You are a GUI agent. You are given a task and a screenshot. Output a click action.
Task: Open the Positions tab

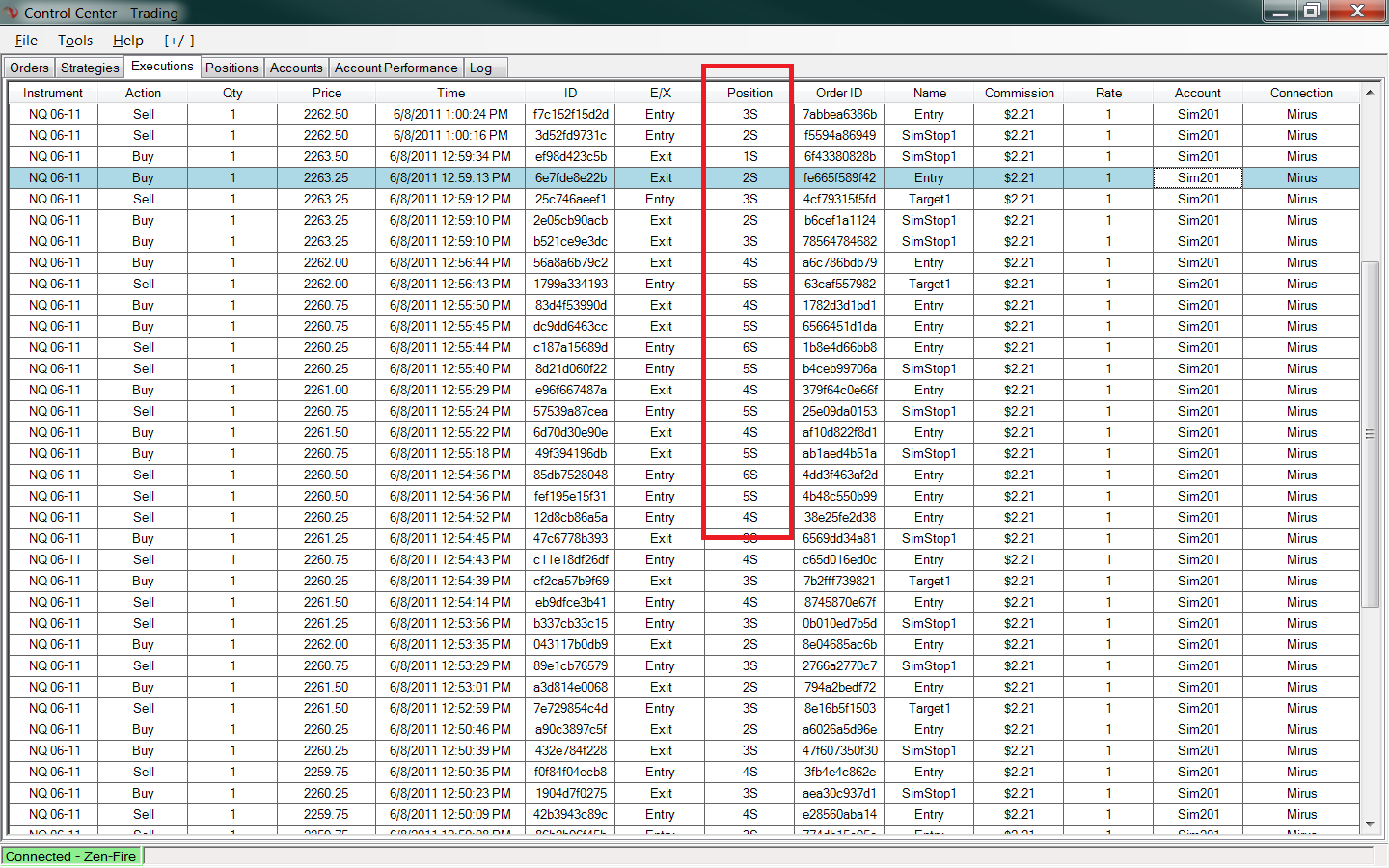231,68
